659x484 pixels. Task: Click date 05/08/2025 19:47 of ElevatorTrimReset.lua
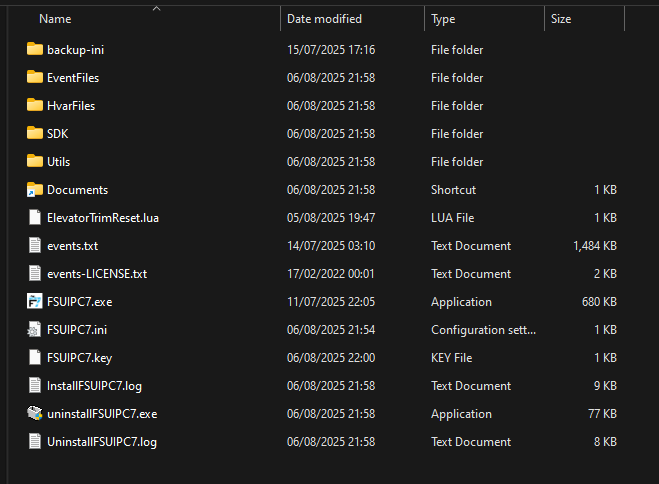[x=331, y=218]
